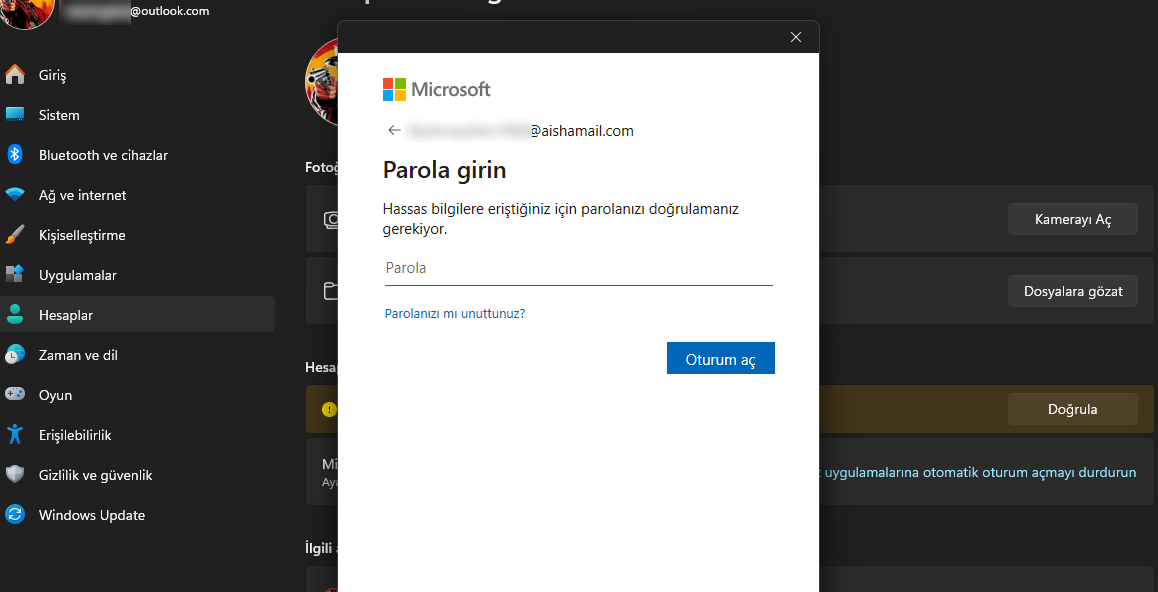The width and height of the screenshot is (1158, 592).
Task: Click the Dosyalara gözat button
Action: point(1072,291)
